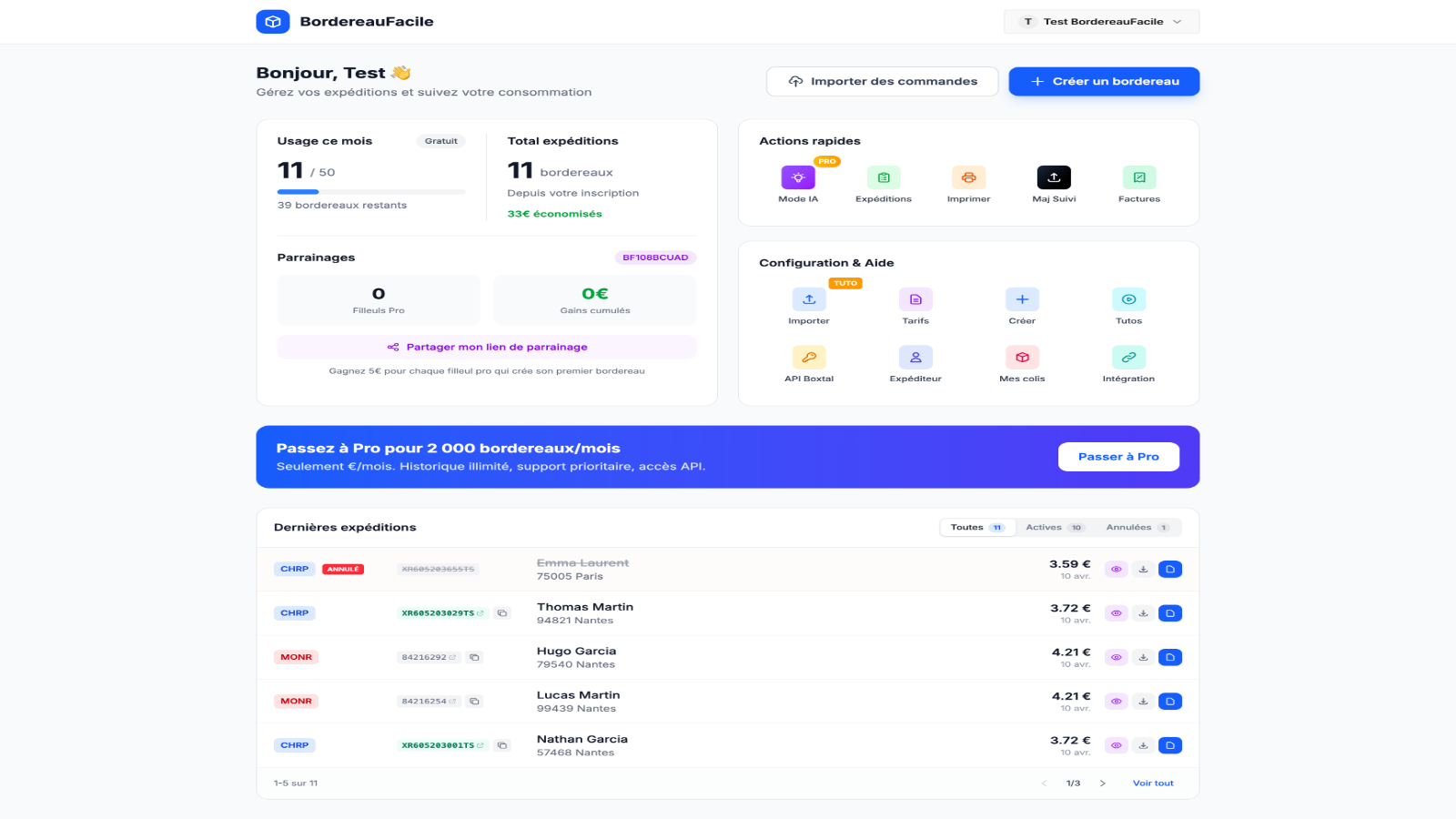Open the Imprimer printer icon
The height and width of the screenshot is (819, 1456).
click(968, 177)
